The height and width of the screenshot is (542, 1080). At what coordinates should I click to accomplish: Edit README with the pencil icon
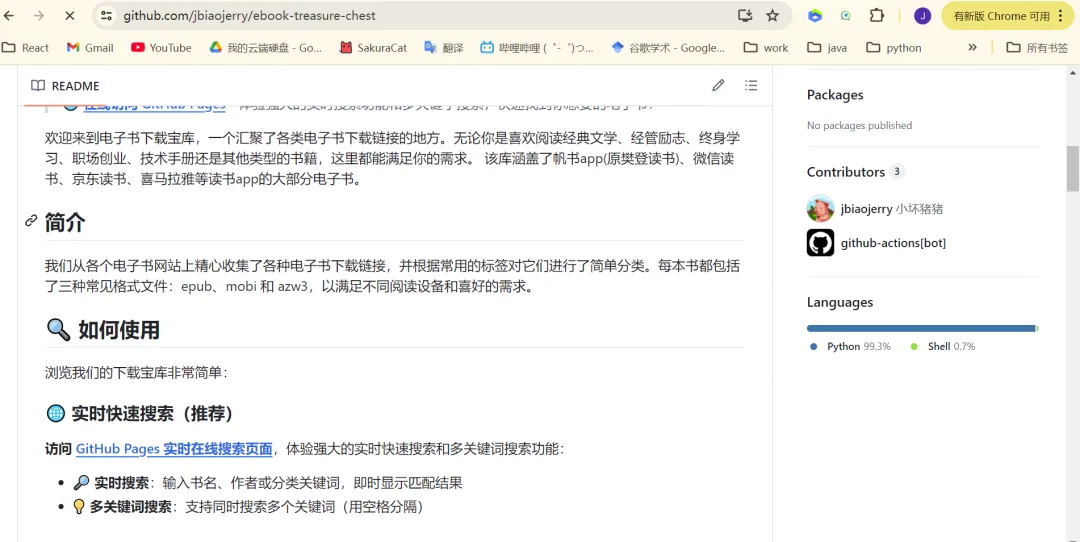tap(718, 85)
